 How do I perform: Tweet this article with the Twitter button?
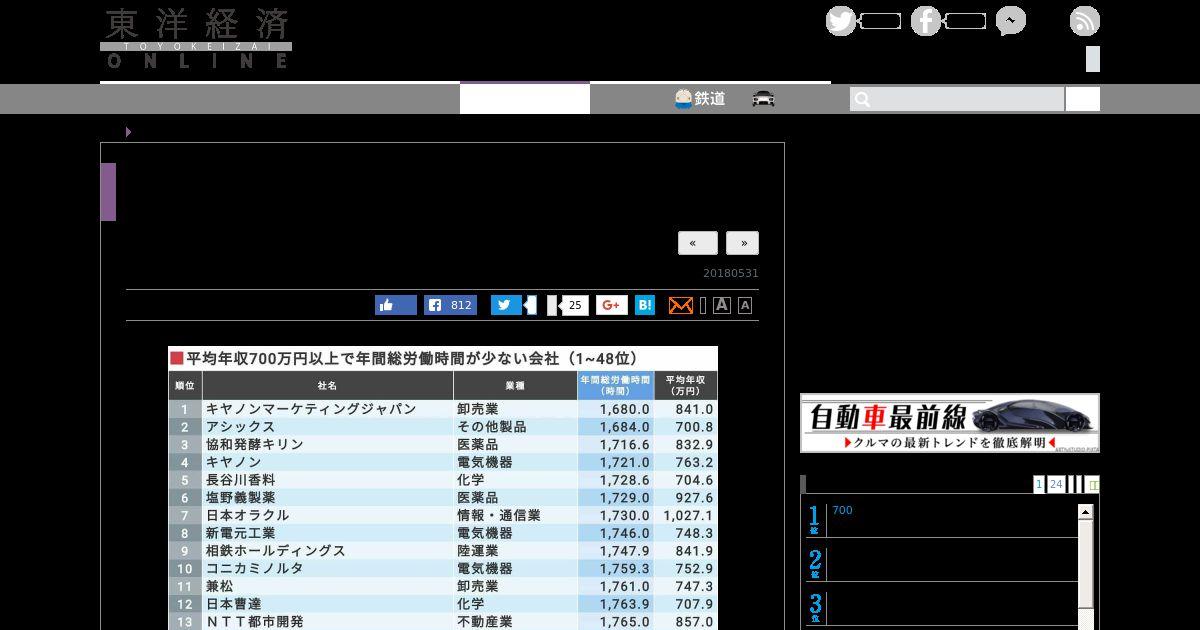[506, 305]
